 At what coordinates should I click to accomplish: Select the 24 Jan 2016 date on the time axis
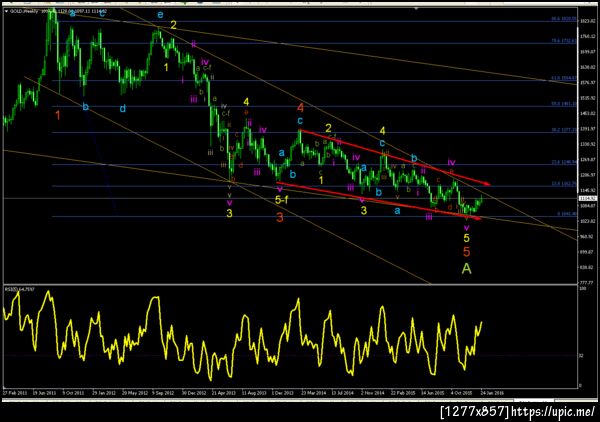[492, 393]
